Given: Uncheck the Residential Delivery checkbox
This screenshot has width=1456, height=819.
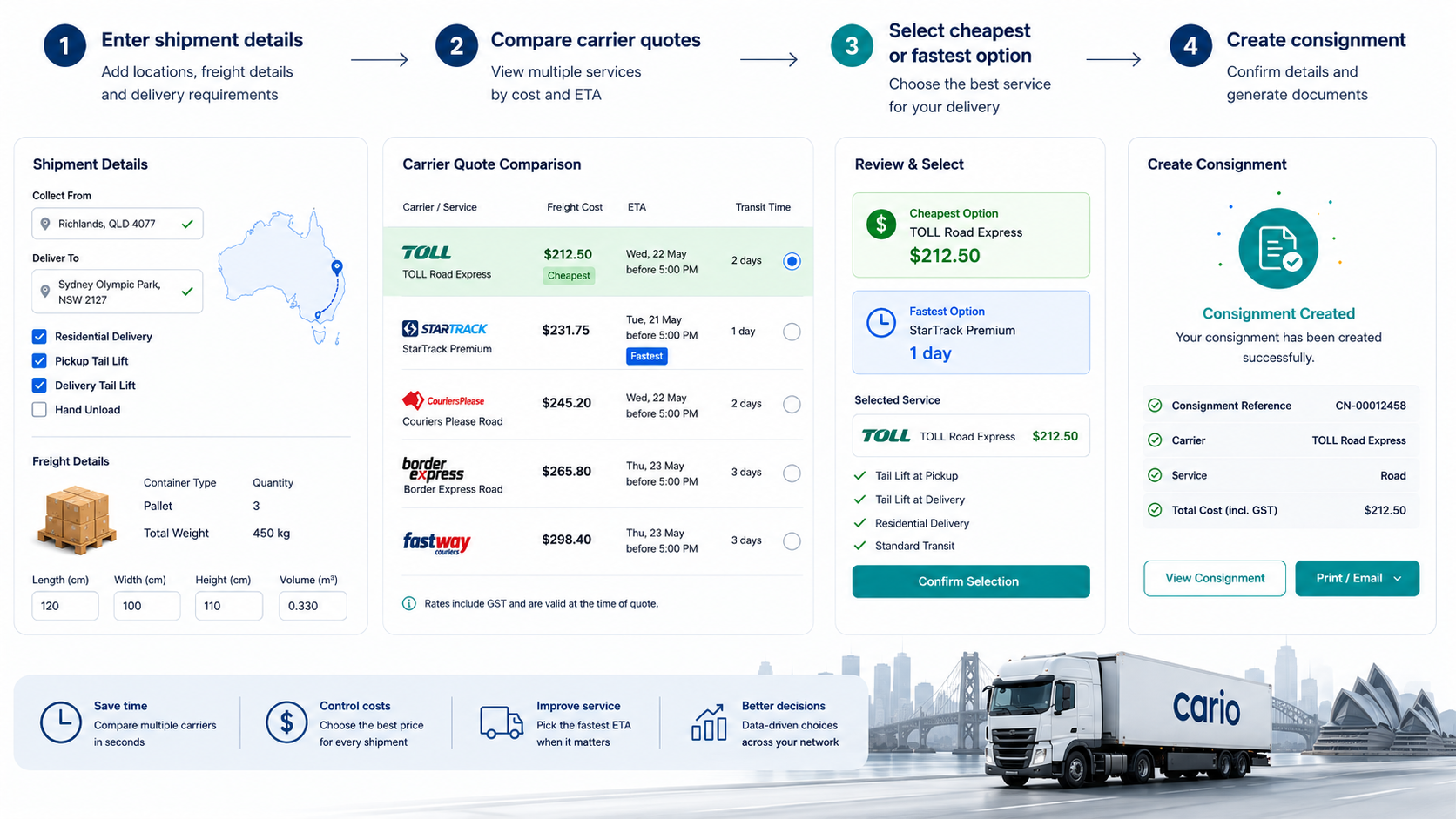Looking at the screenshot, I should coord(39,337).
